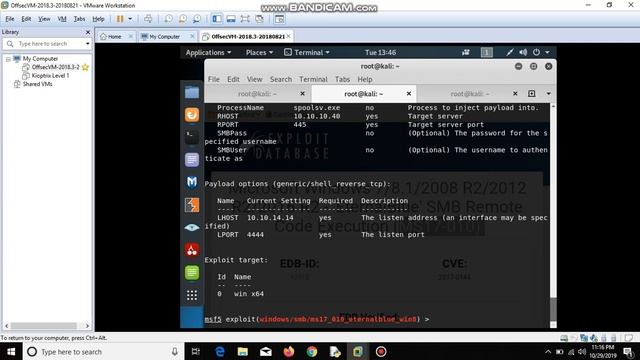Click the Windows taskbar search box
Screen dimensions: 640x360
[104, 351]
